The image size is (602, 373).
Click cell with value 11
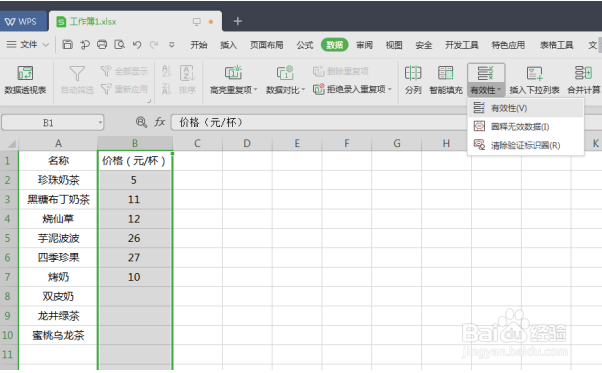pos(134,199)
